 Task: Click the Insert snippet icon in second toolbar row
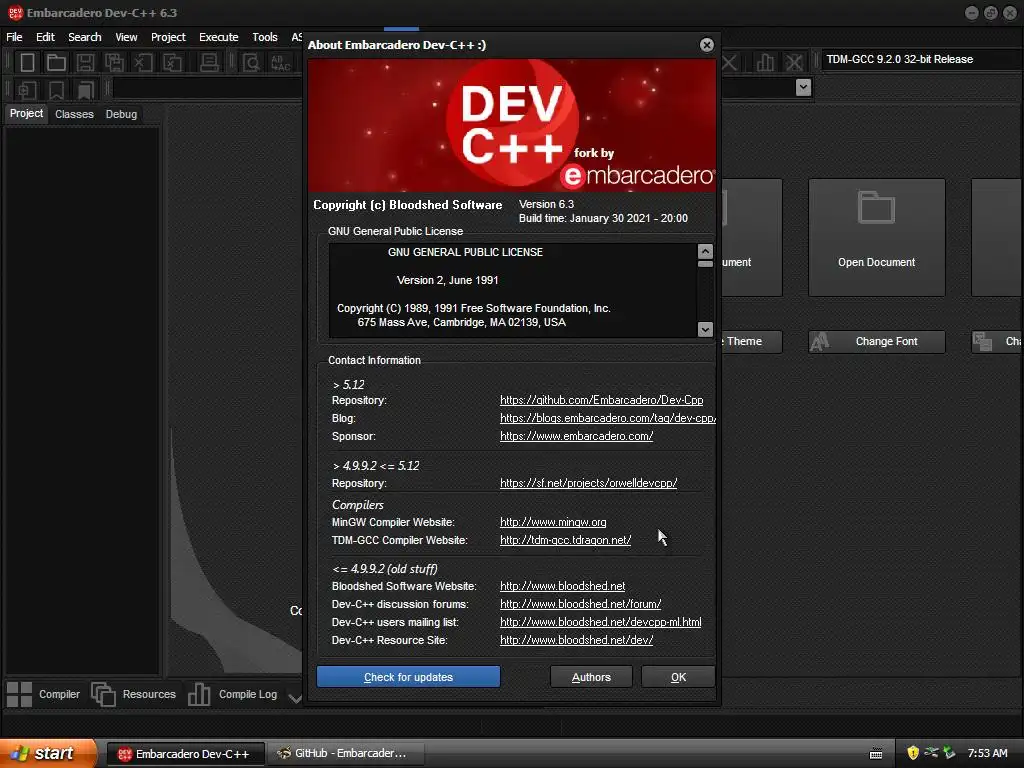(27, 89)
